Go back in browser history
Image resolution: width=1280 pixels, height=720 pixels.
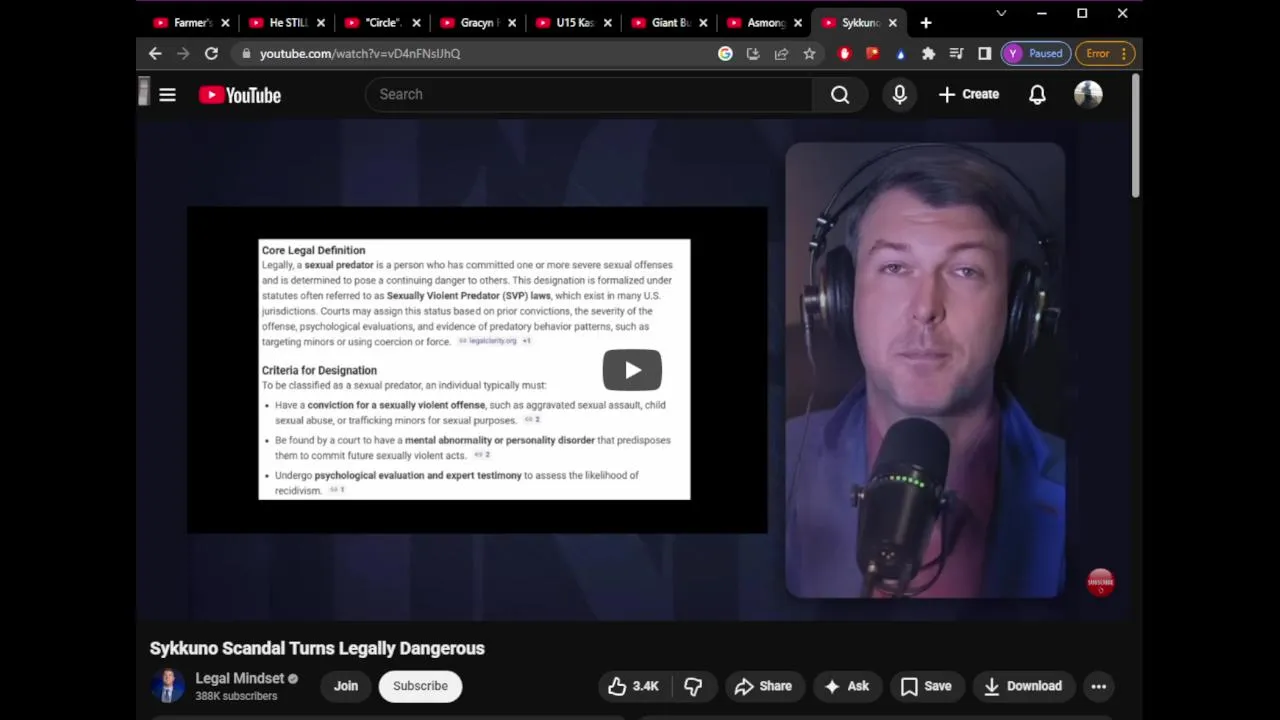(x=155, y=53)
